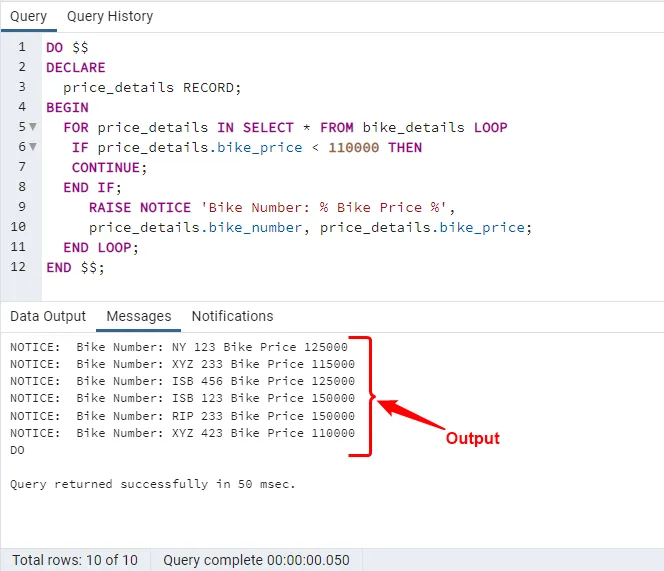The image size is (664, 571).
Task: Click the END LOOP statement
Action: [x=101, y=248]
